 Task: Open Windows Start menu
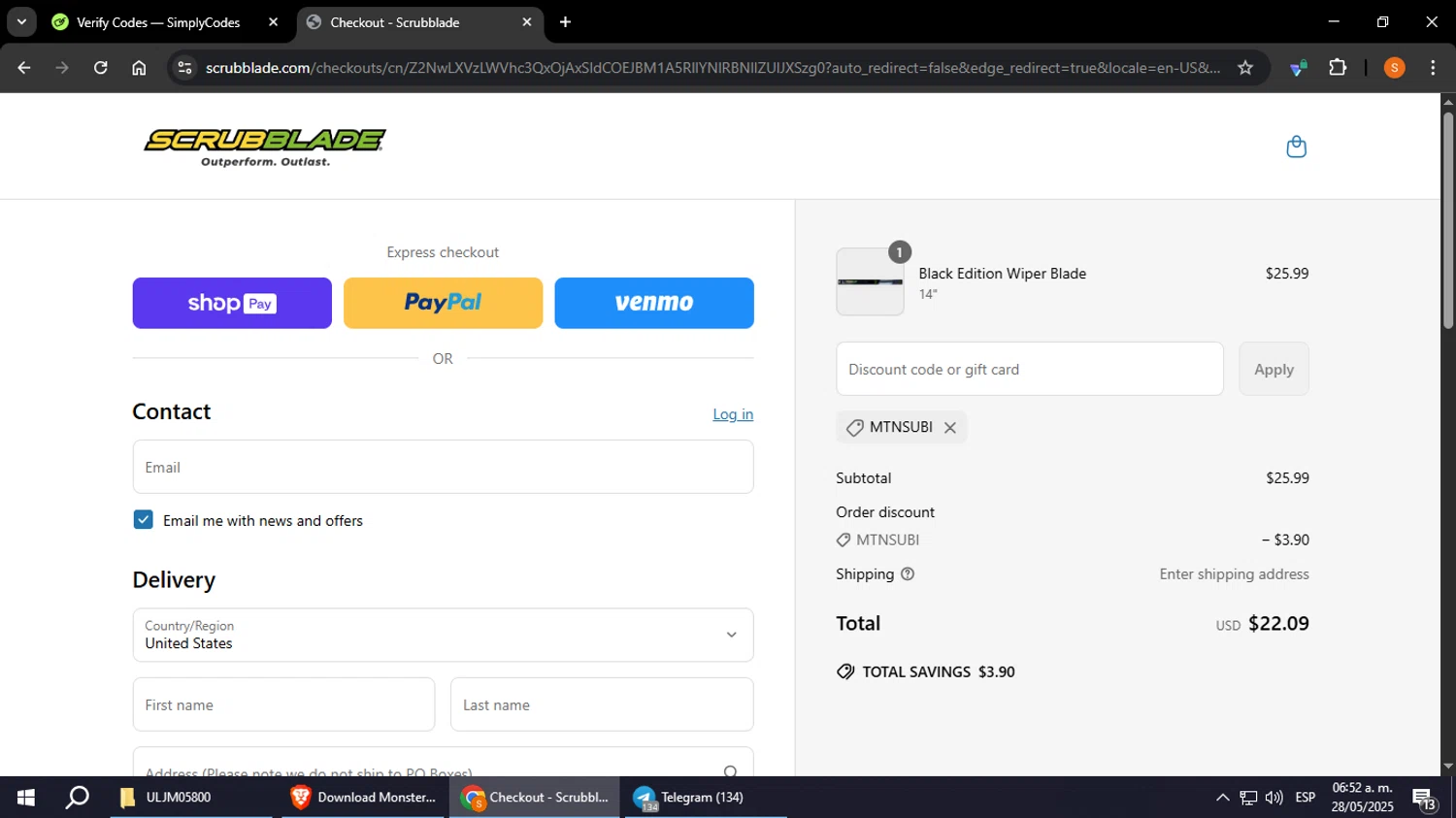(x=26, y=798)
